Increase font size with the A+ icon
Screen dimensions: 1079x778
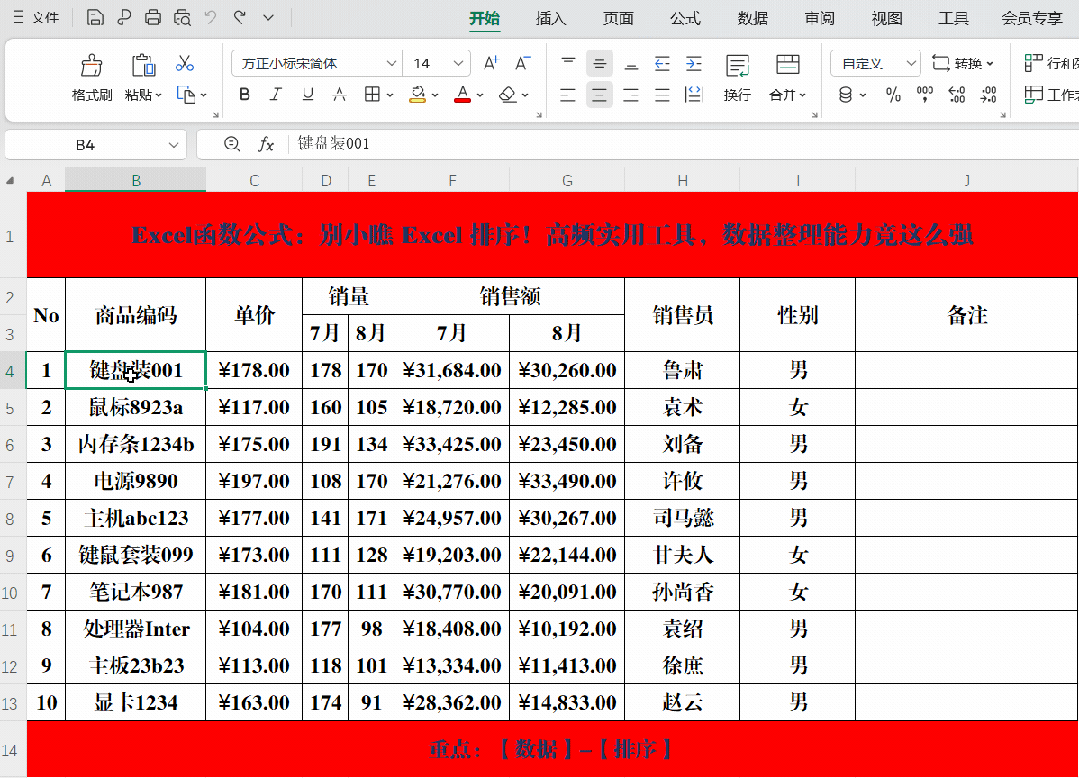click(x=491, y=63)
